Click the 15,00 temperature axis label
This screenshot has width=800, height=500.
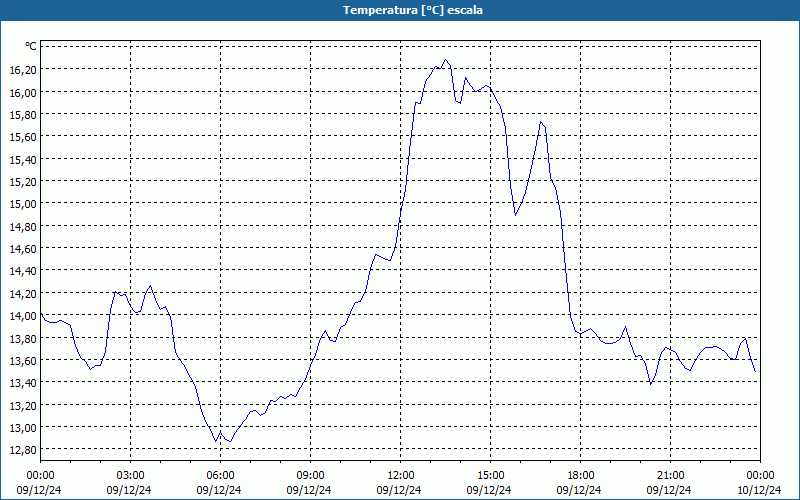[23, 204]
